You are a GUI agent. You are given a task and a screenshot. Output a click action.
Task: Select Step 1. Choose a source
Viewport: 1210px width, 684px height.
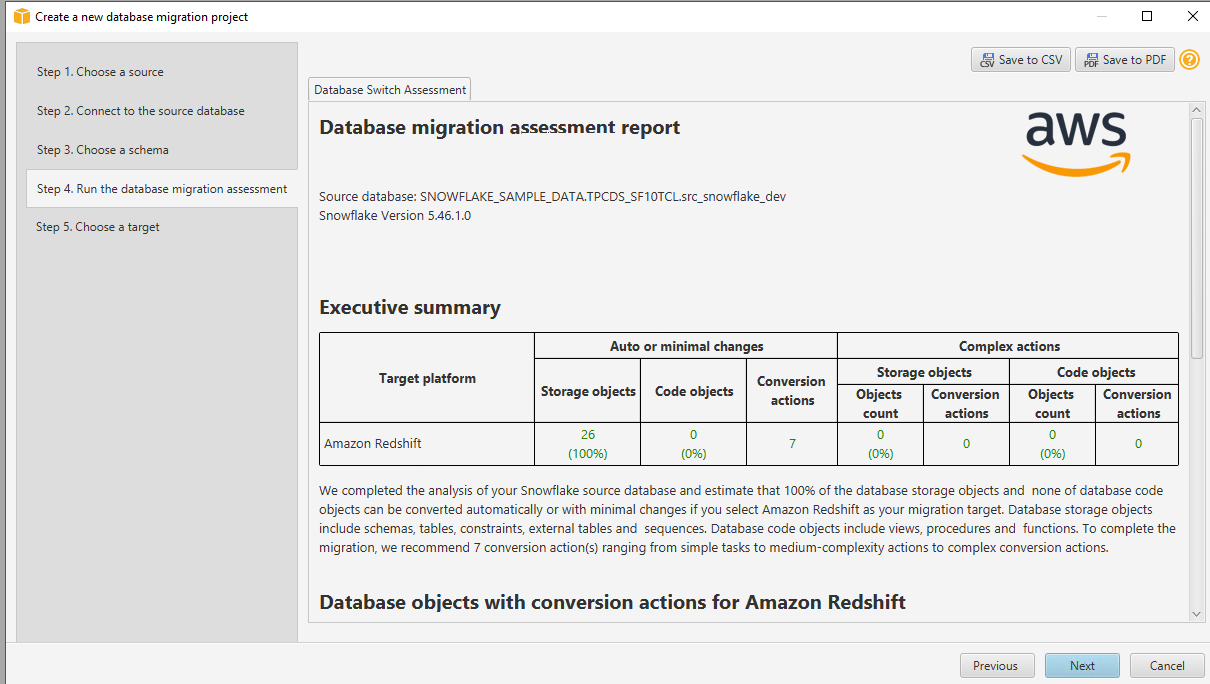coord(100,72)
